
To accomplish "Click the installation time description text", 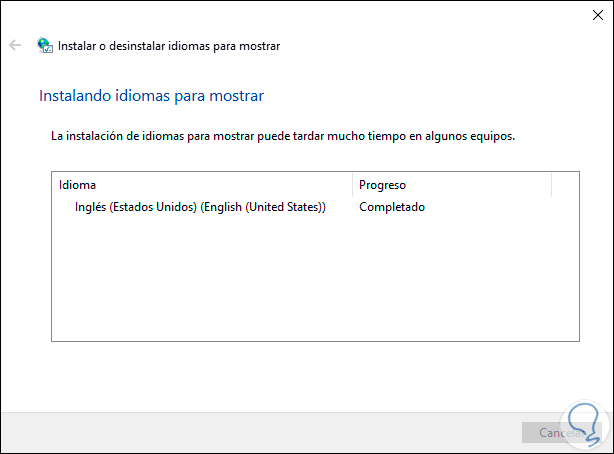I will tap(282, 135).
